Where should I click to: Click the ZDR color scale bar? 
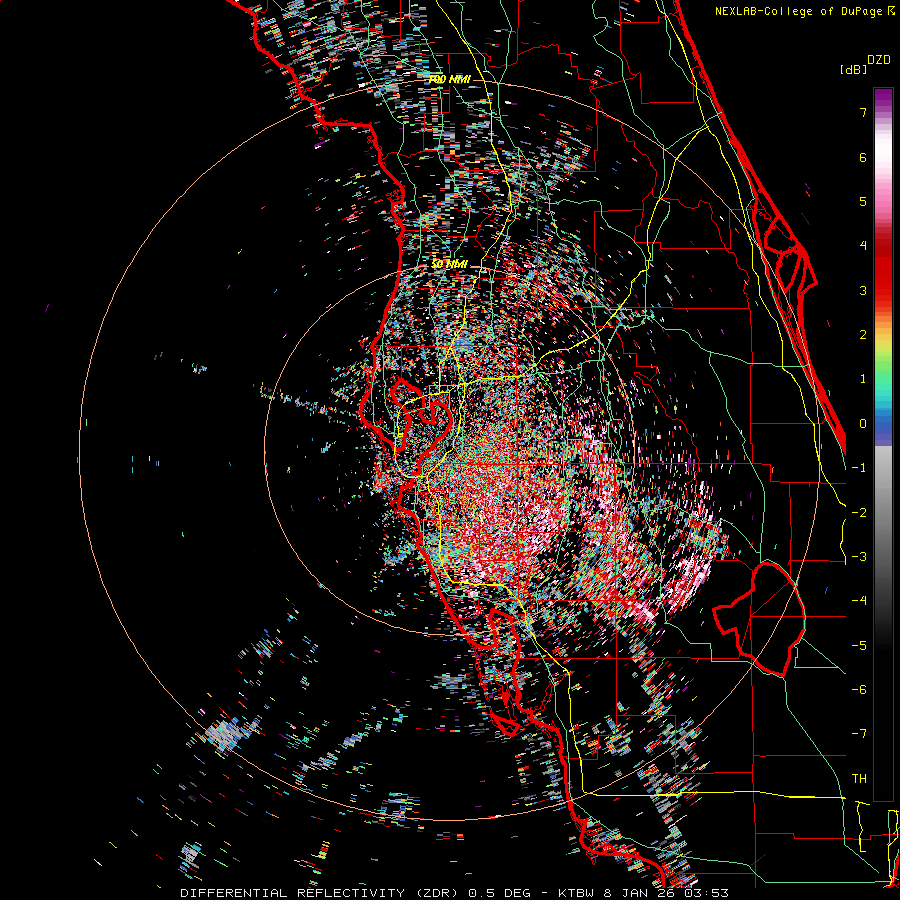(883, 444)
